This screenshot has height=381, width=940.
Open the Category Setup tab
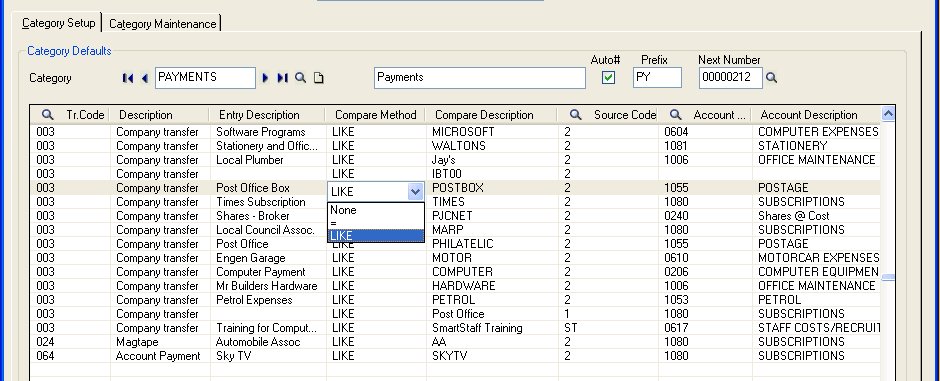coord(59,23)
